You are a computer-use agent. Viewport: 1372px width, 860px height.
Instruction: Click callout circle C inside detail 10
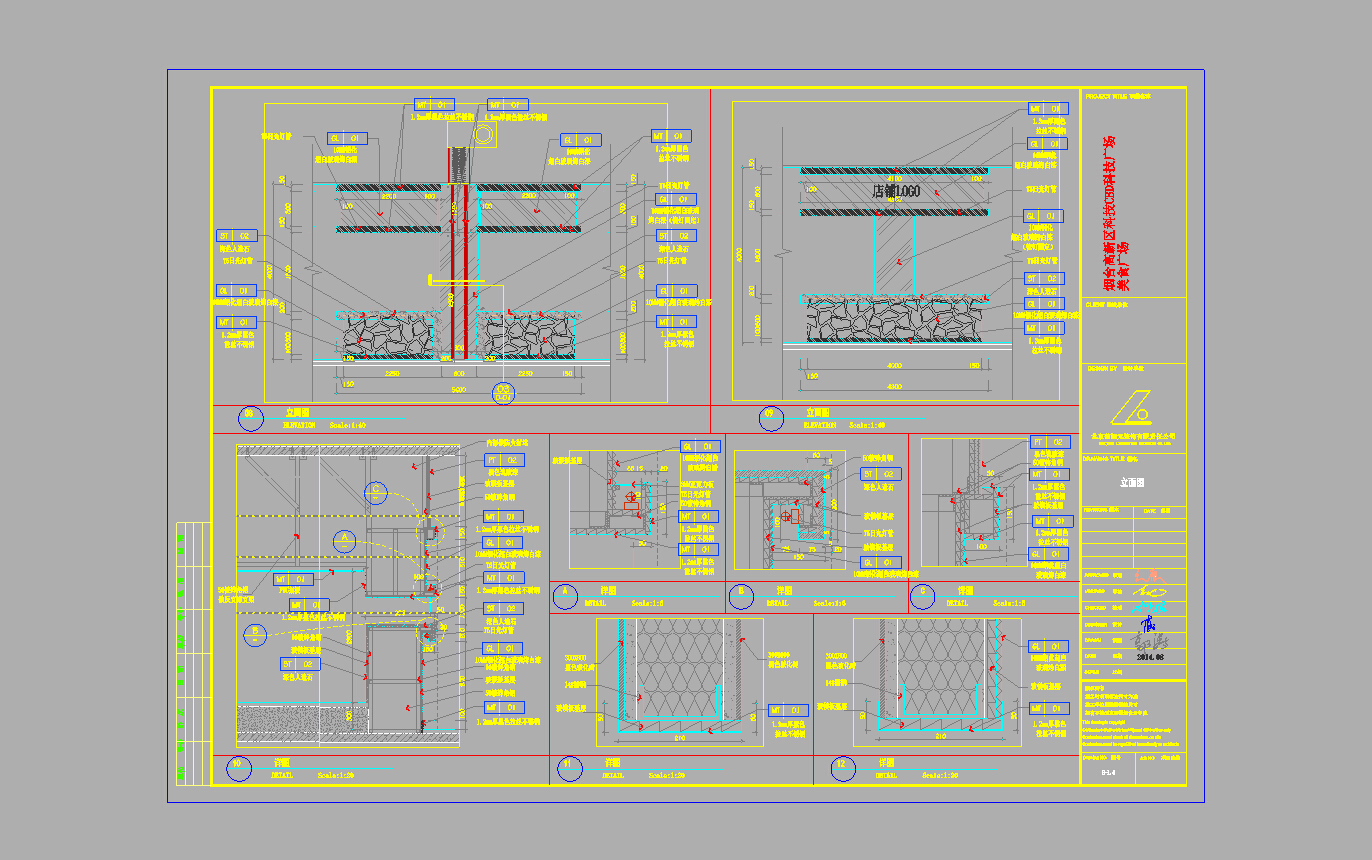pos(376,491)
